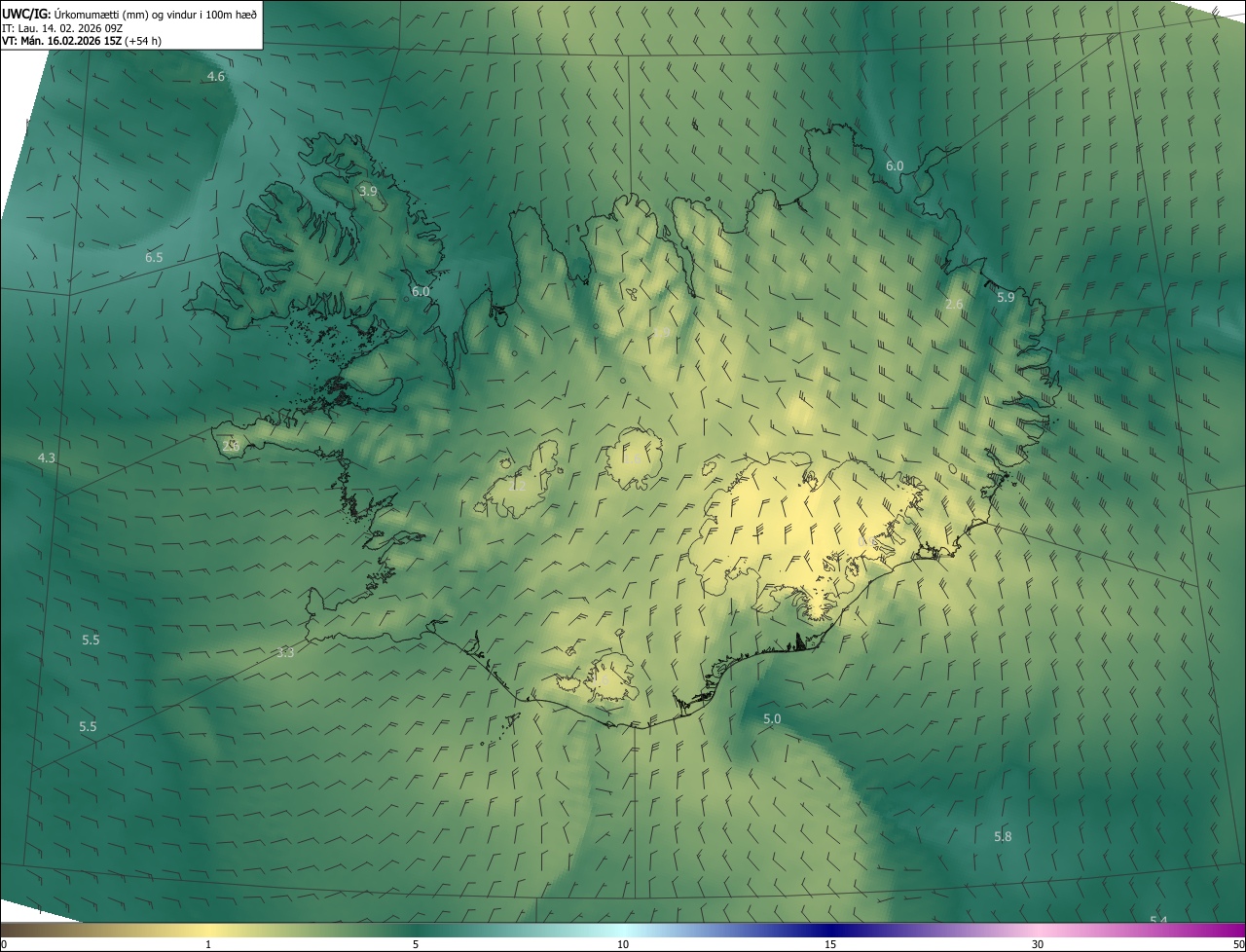This screenshot has width=1246, height=952.
Task: Click the '0' tick on the colour scale
Action: click(4, 945)
